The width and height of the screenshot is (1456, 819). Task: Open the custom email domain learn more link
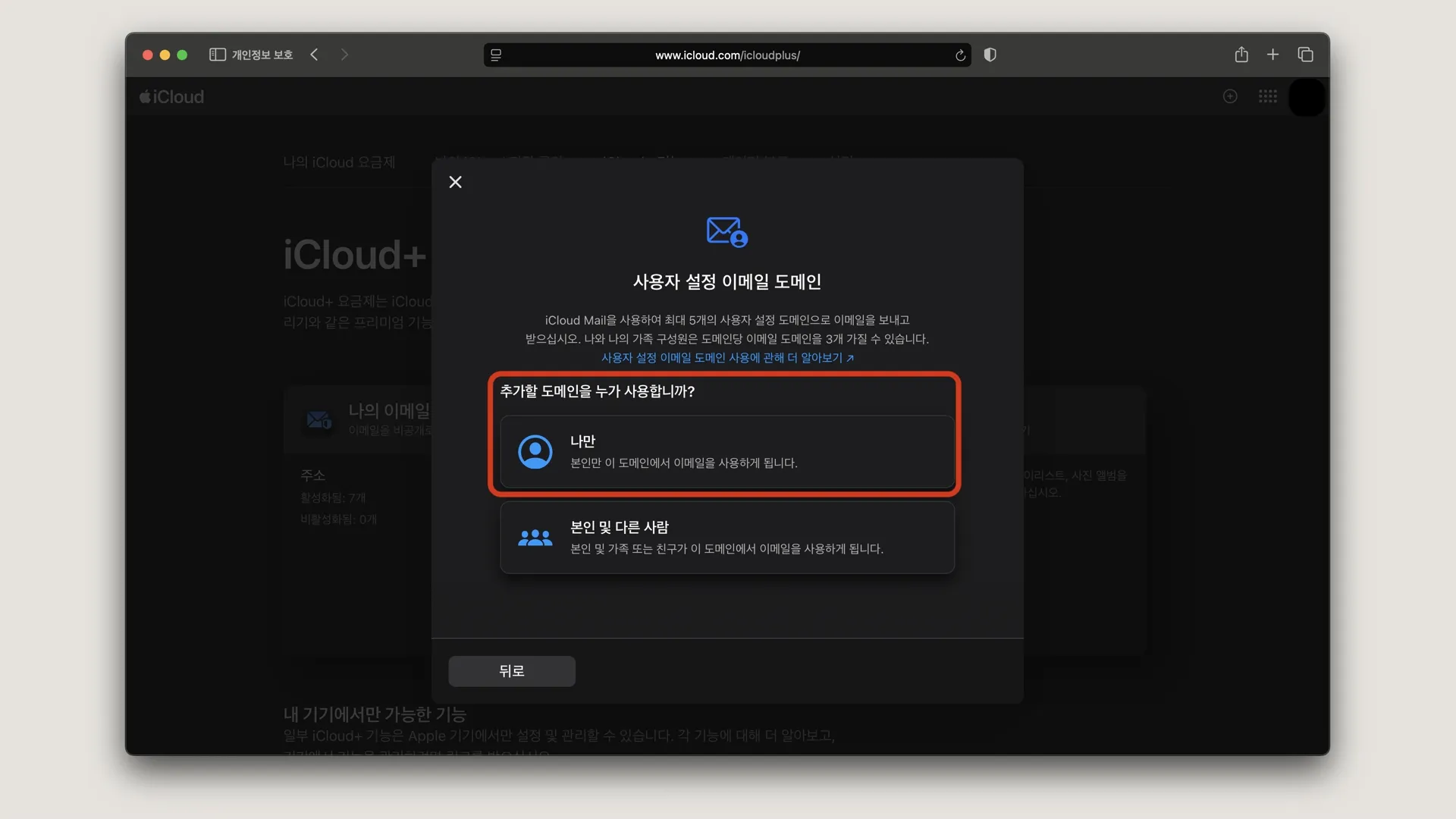(727, 358)
